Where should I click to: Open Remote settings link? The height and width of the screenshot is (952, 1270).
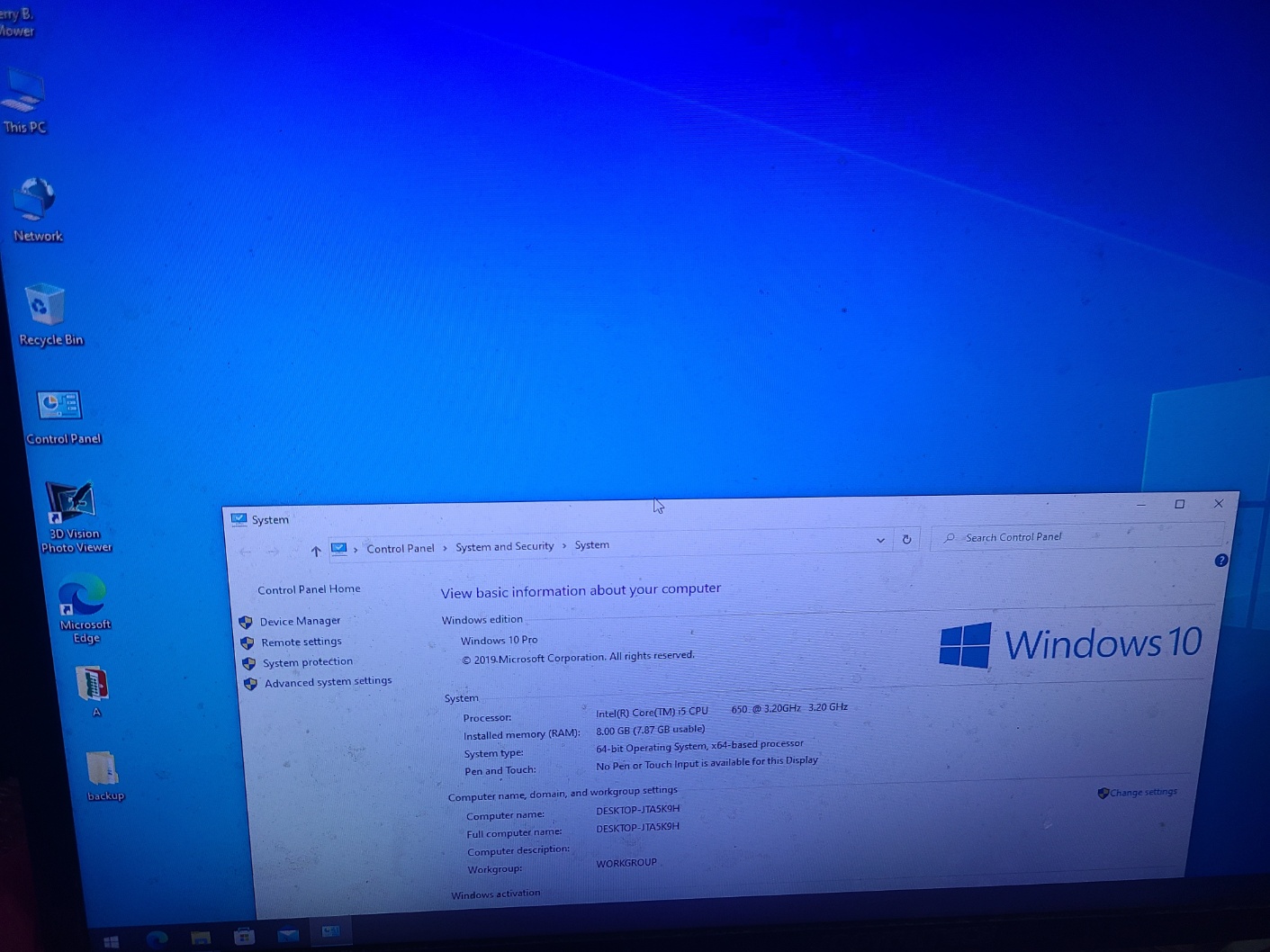pyautogui.click(x=302, y=642)
